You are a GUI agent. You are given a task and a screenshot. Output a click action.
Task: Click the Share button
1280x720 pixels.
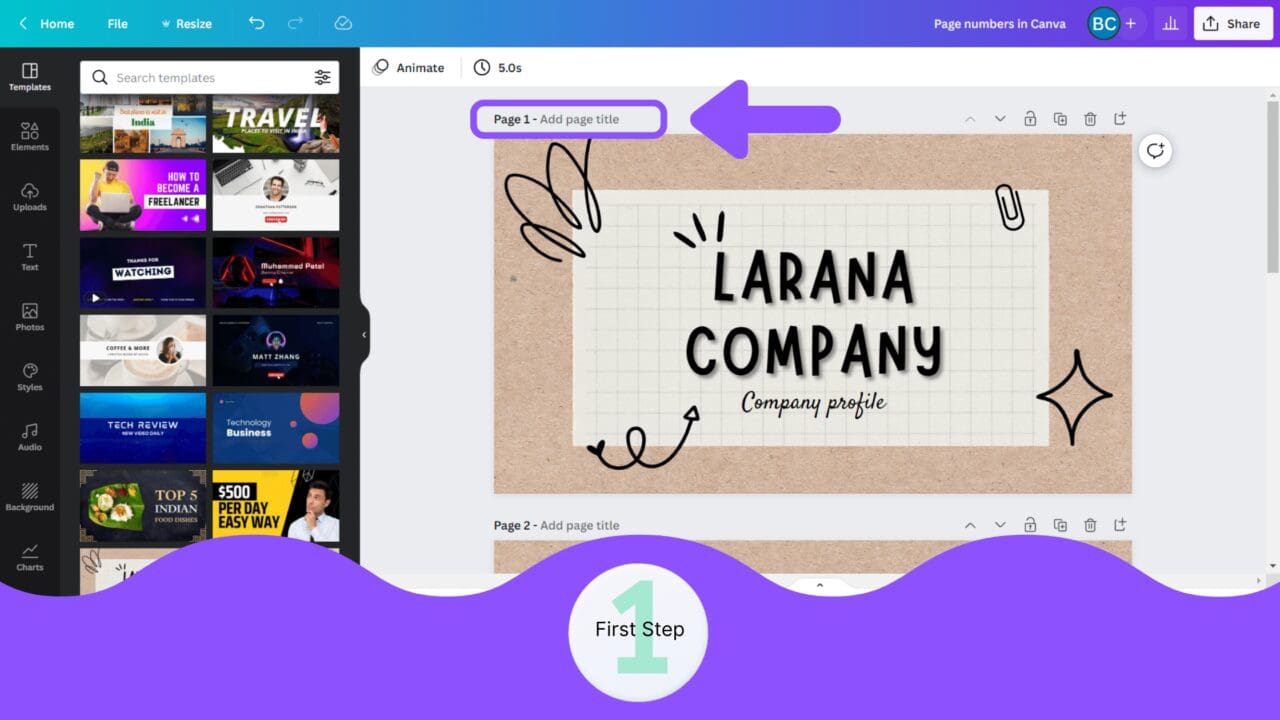1232,23
